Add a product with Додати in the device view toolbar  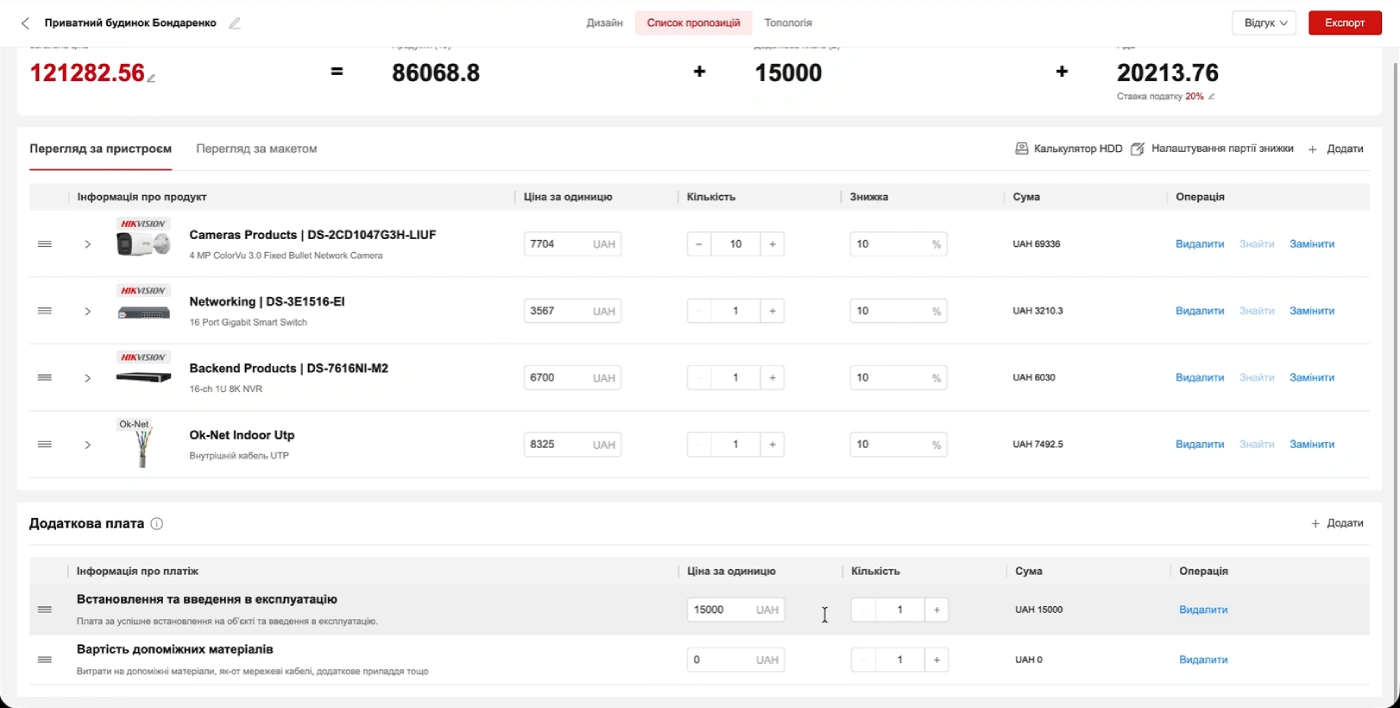[1336, 149]
